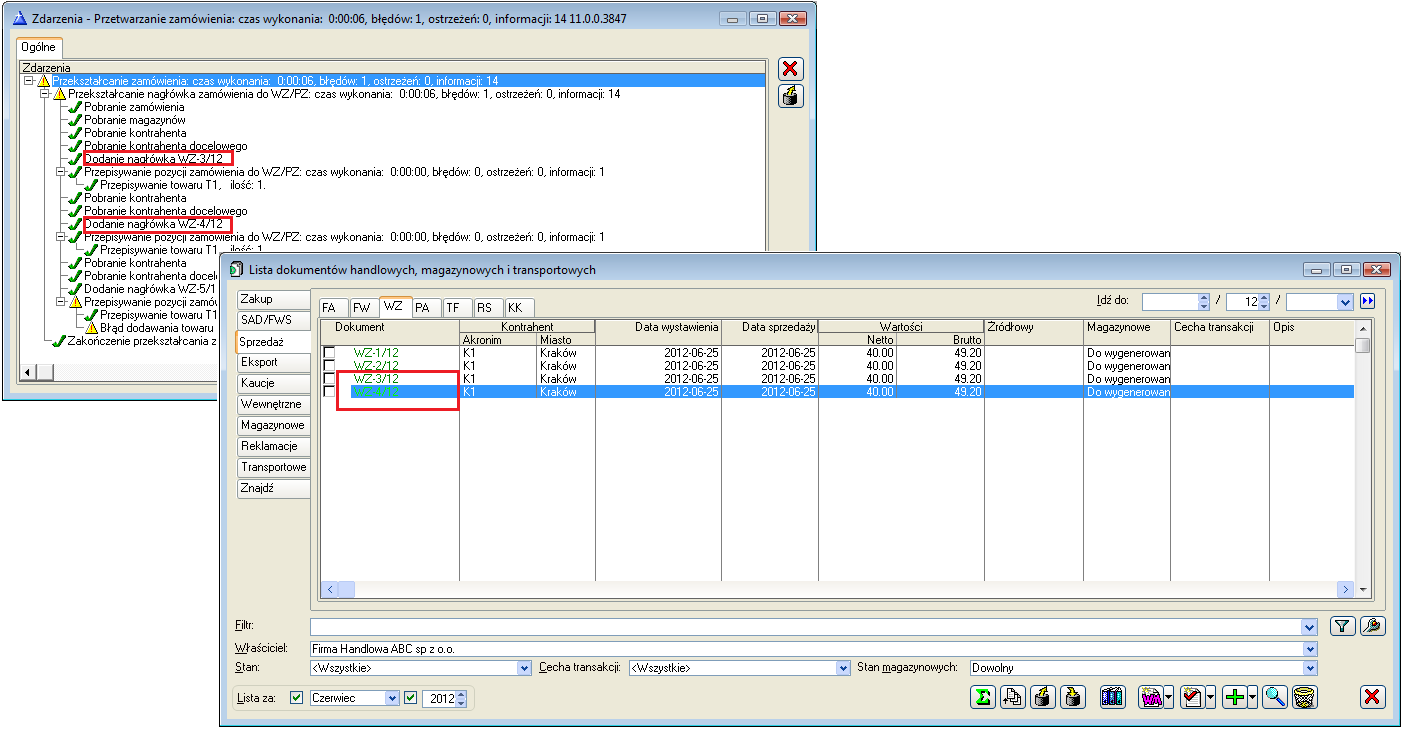The height and width of the screenshot is (730, 1404).
Task: Select the WZ-2/12 document entry
Action: [375, 366]
